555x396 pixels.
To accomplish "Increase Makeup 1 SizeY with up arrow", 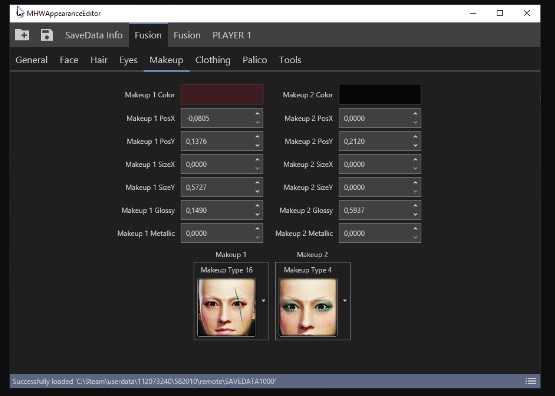I will (x=257, y=183).
